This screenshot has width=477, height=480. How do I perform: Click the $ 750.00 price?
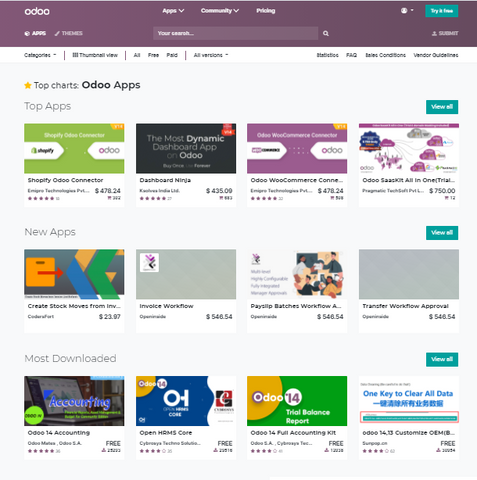click(442, 191)
